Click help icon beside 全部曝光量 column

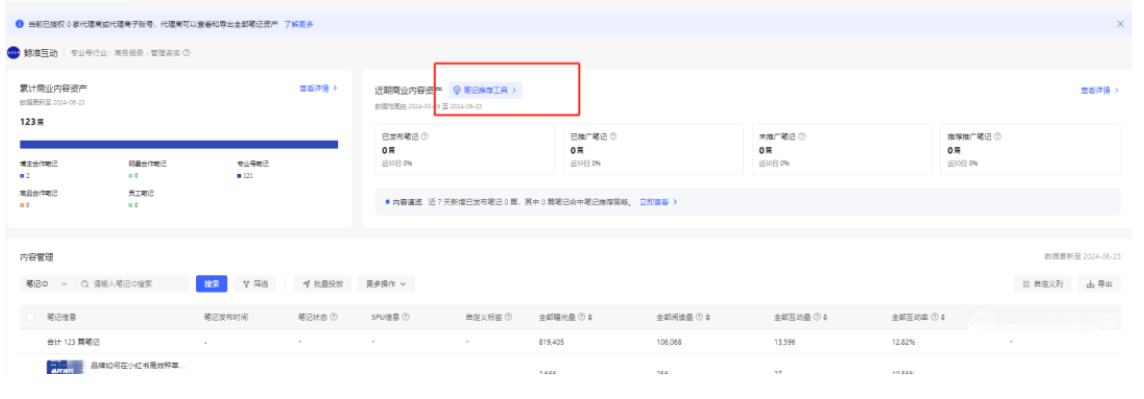pyautogui.click(x=581, y=317)
